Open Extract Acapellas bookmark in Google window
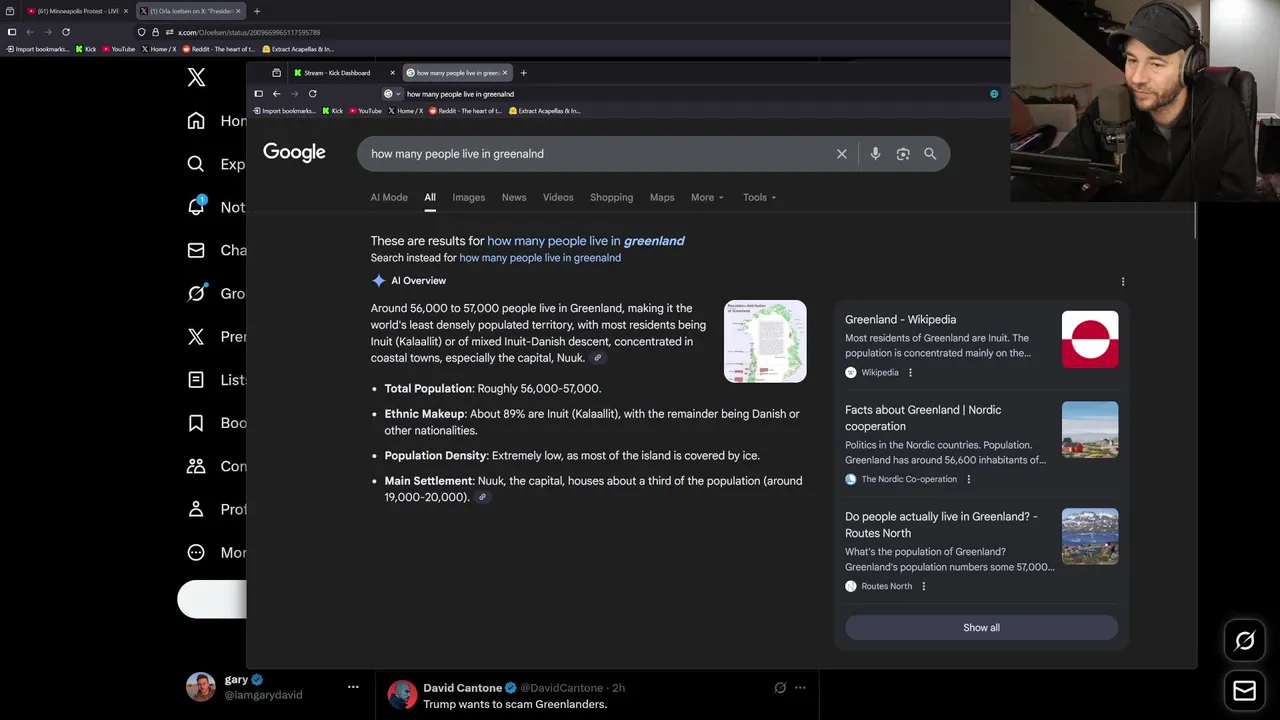 click(545, 111)
